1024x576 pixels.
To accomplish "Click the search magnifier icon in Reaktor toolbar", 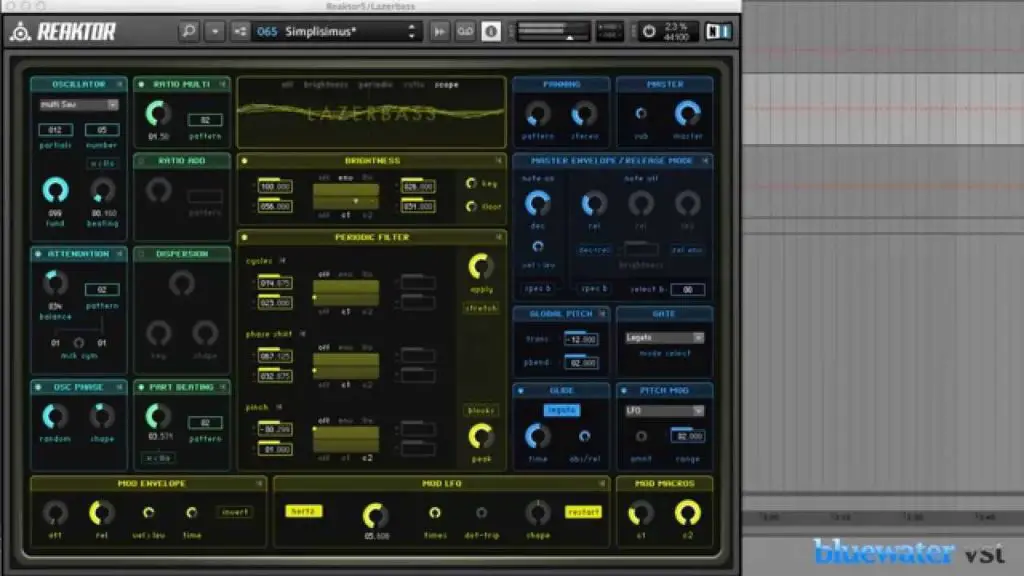I will [189, 31].
